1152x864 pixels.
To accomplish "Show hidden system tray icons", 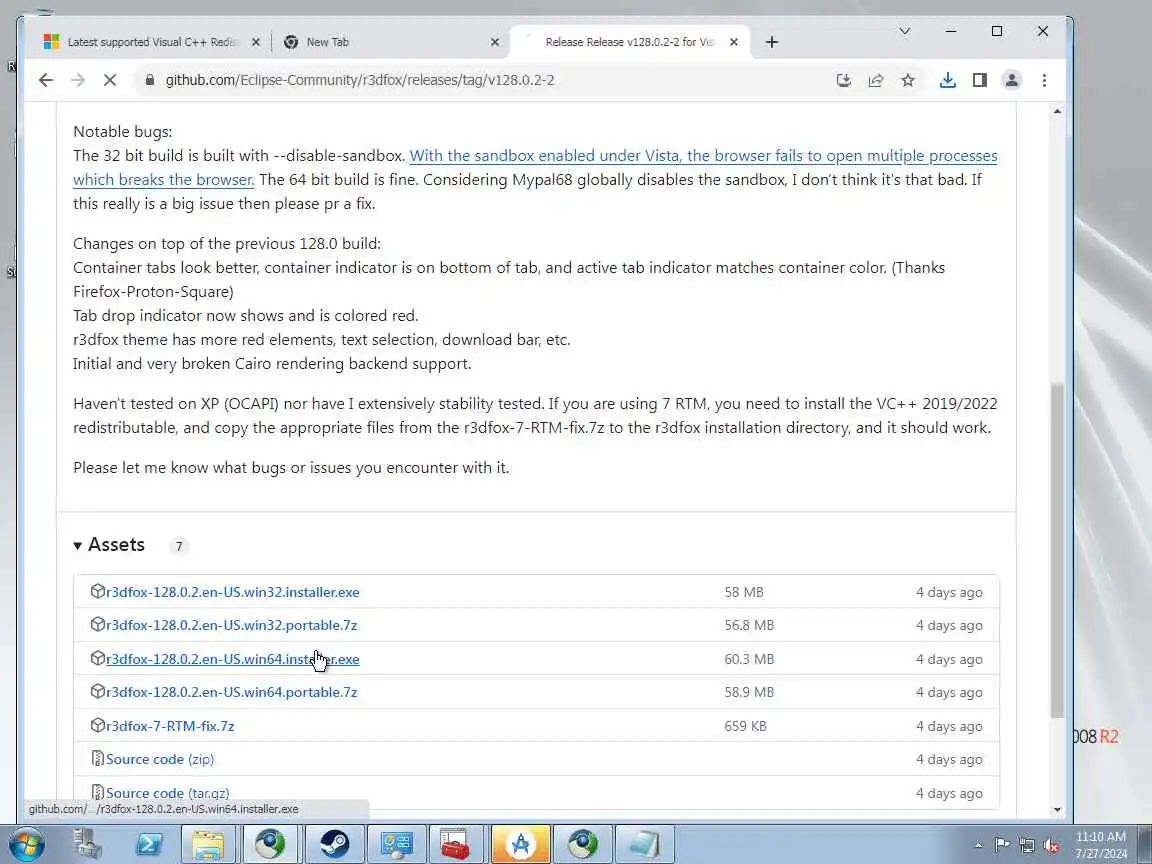I will pos(978,846).
